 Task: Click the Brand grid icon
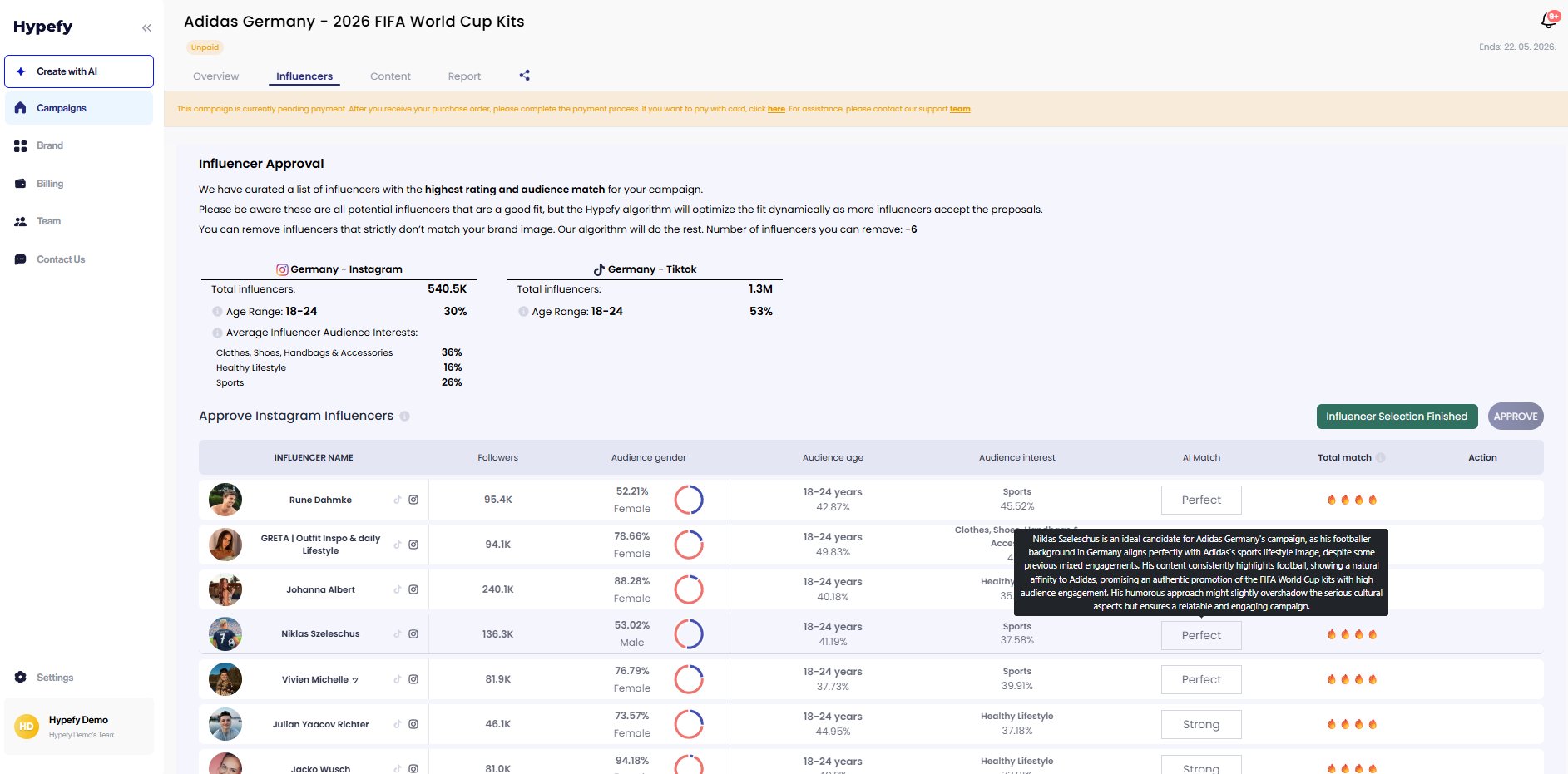tap(21, 145)
